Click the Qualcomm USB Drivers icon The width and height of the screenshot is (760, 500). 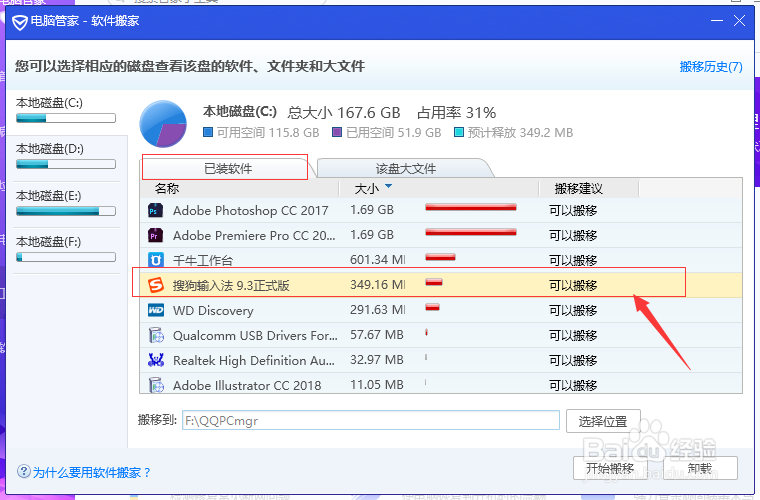click(x=156, y=336)
